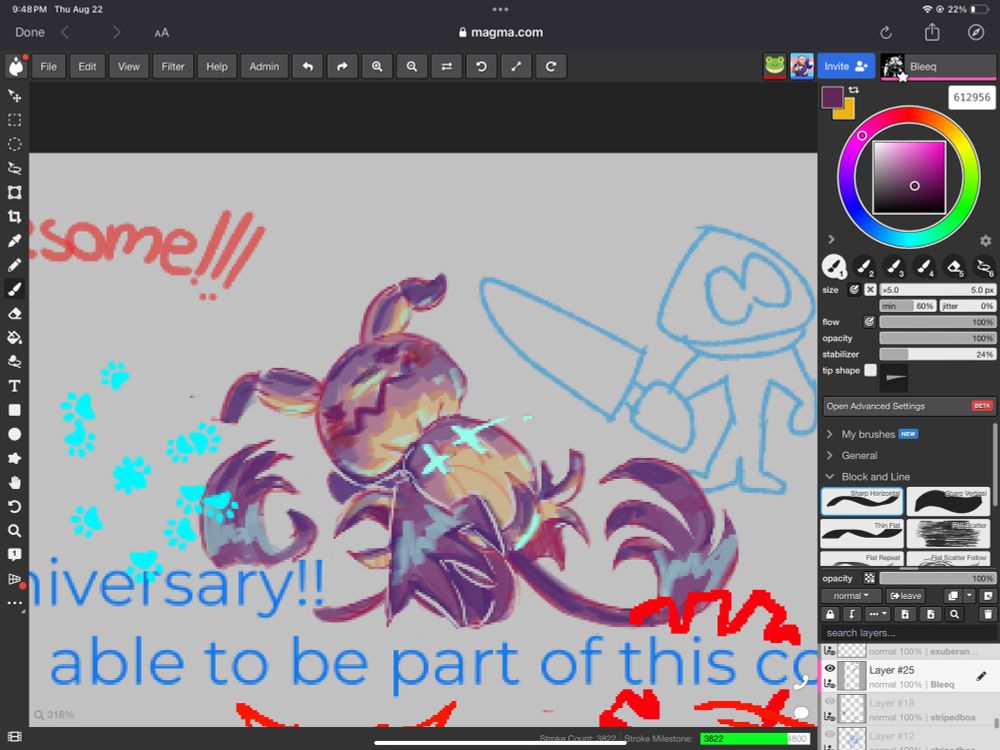Open the dropdown arrow next to duplicate layer

969,596
